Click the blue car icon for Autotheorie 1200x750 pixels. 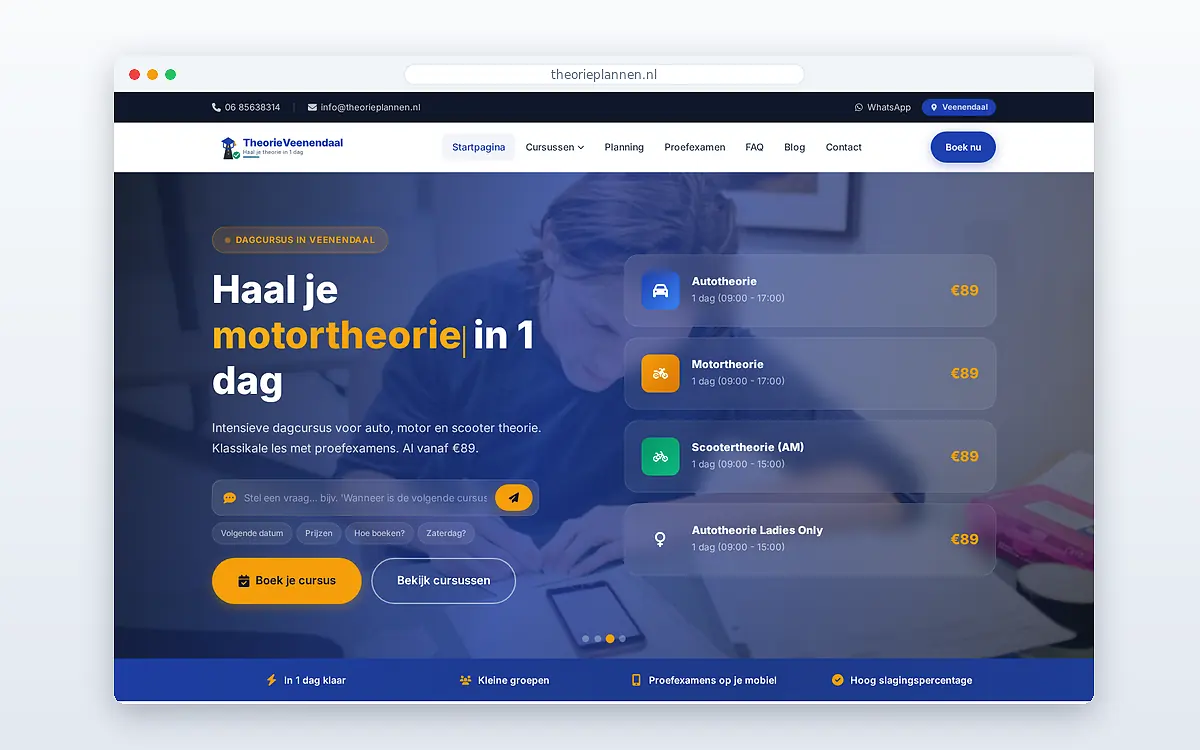660,290
